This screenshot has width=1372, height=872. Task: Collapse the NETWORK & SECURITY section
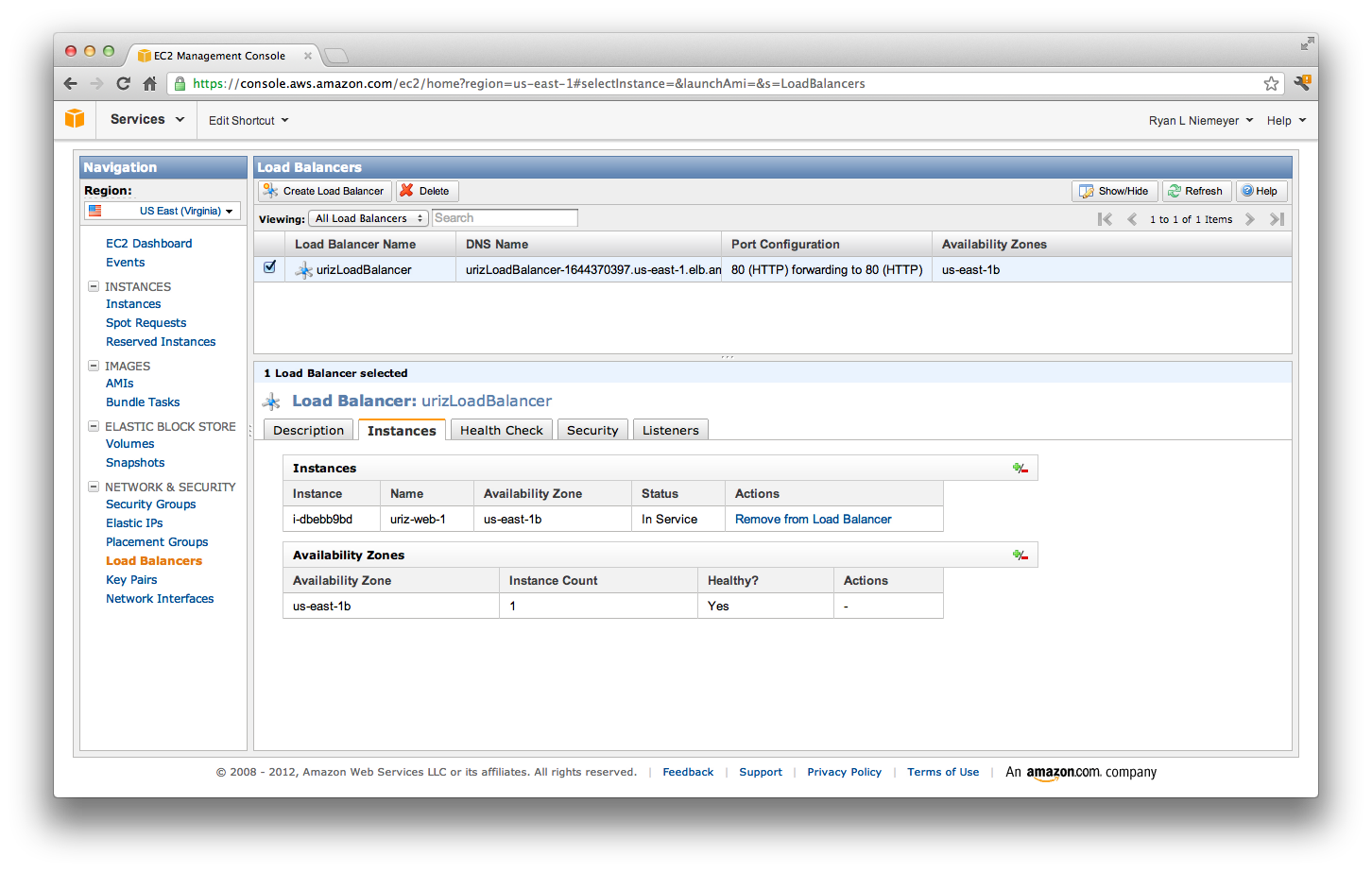point(94,487)
